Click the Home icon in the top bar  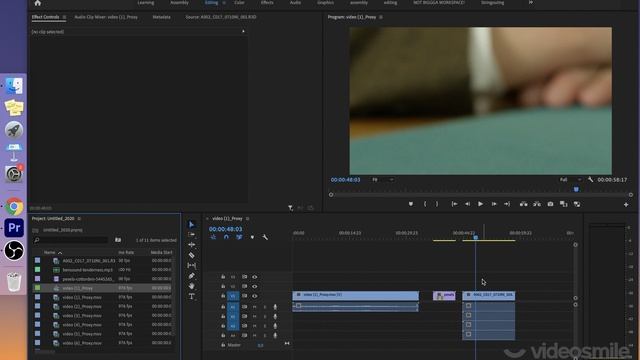coord(38,3)
